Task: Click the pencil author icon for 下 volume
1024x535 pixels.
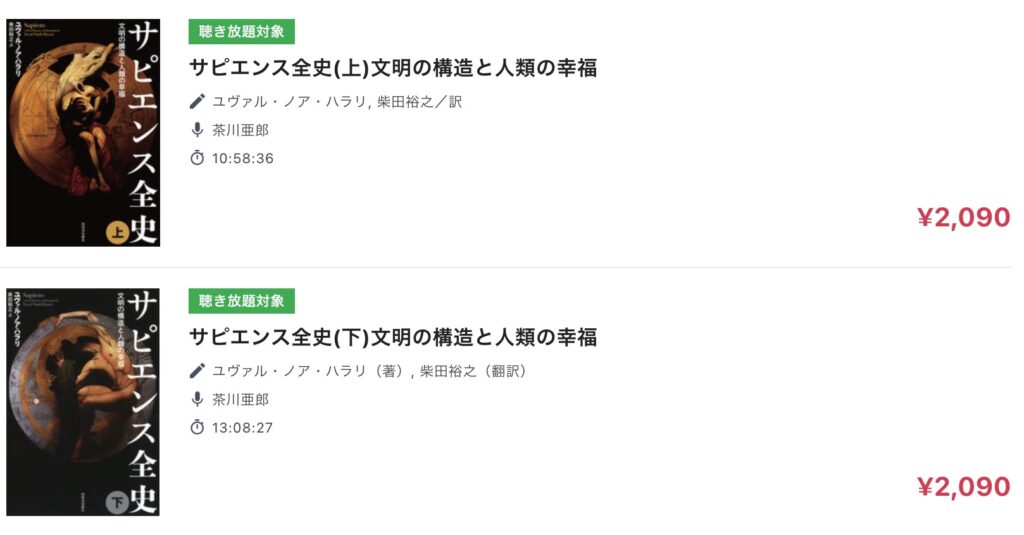Action: tap(197, 370)
